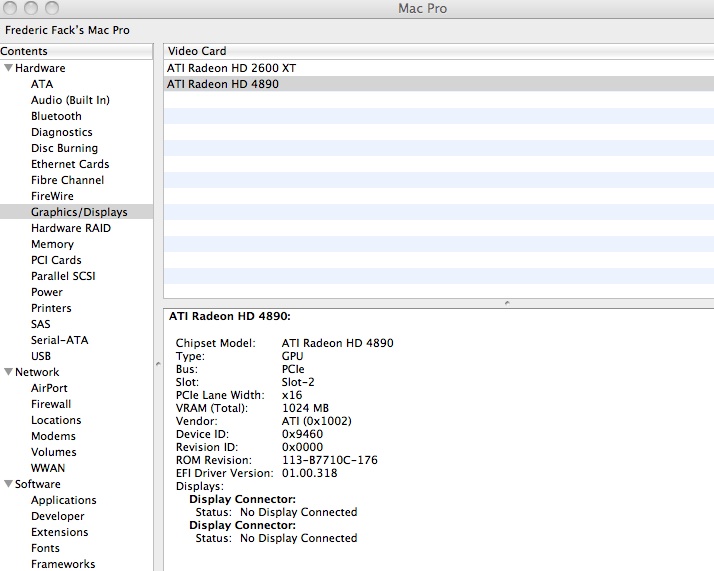Collapse the Hardware disclosure triangle
The width and height of the screenshot is (714, 571).
click(8, 68)
